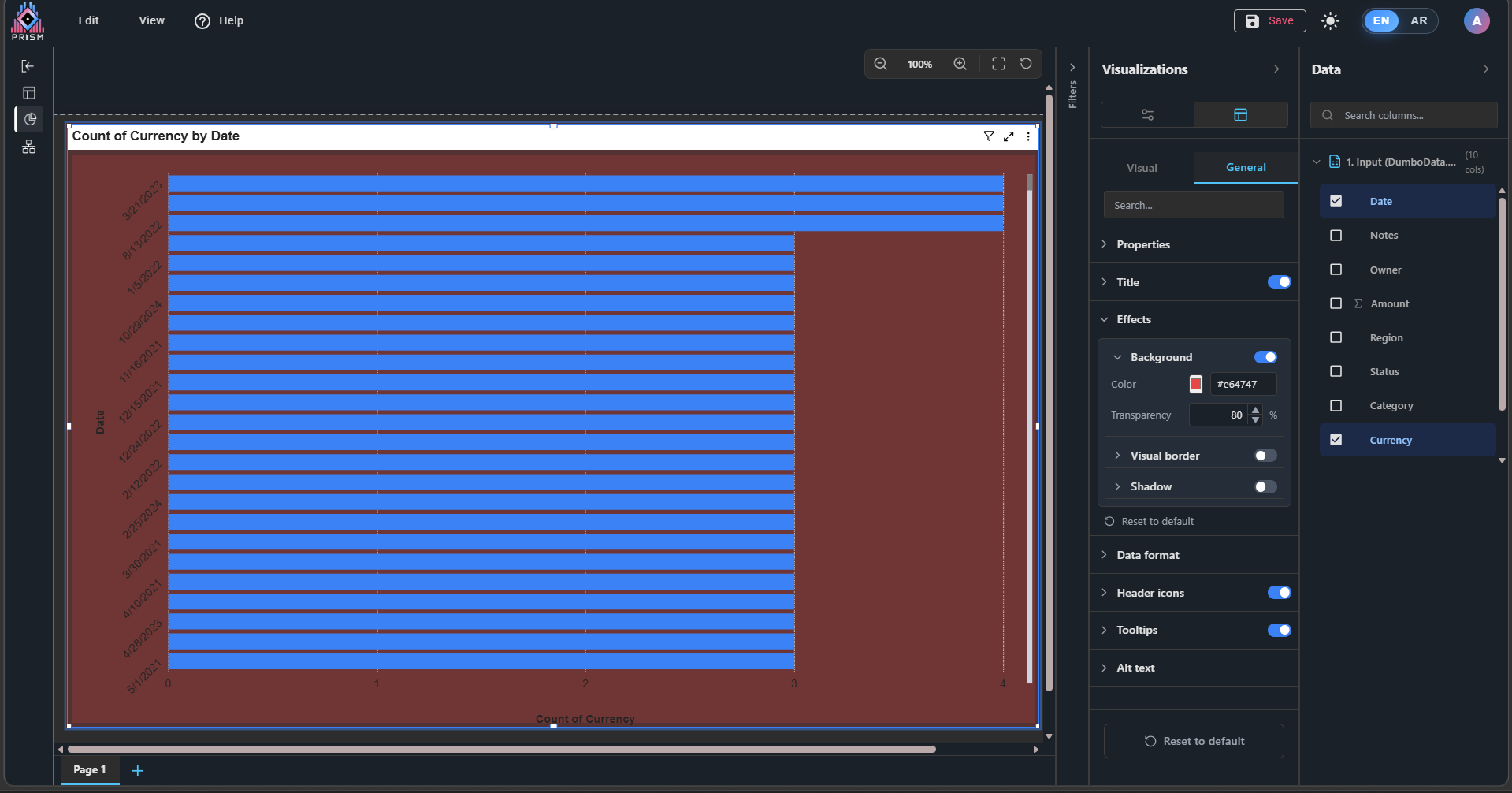Collapse the Effects section
Viewport: 1512px width, 793px height.
pyautogui.click(x=1133, y=319)
